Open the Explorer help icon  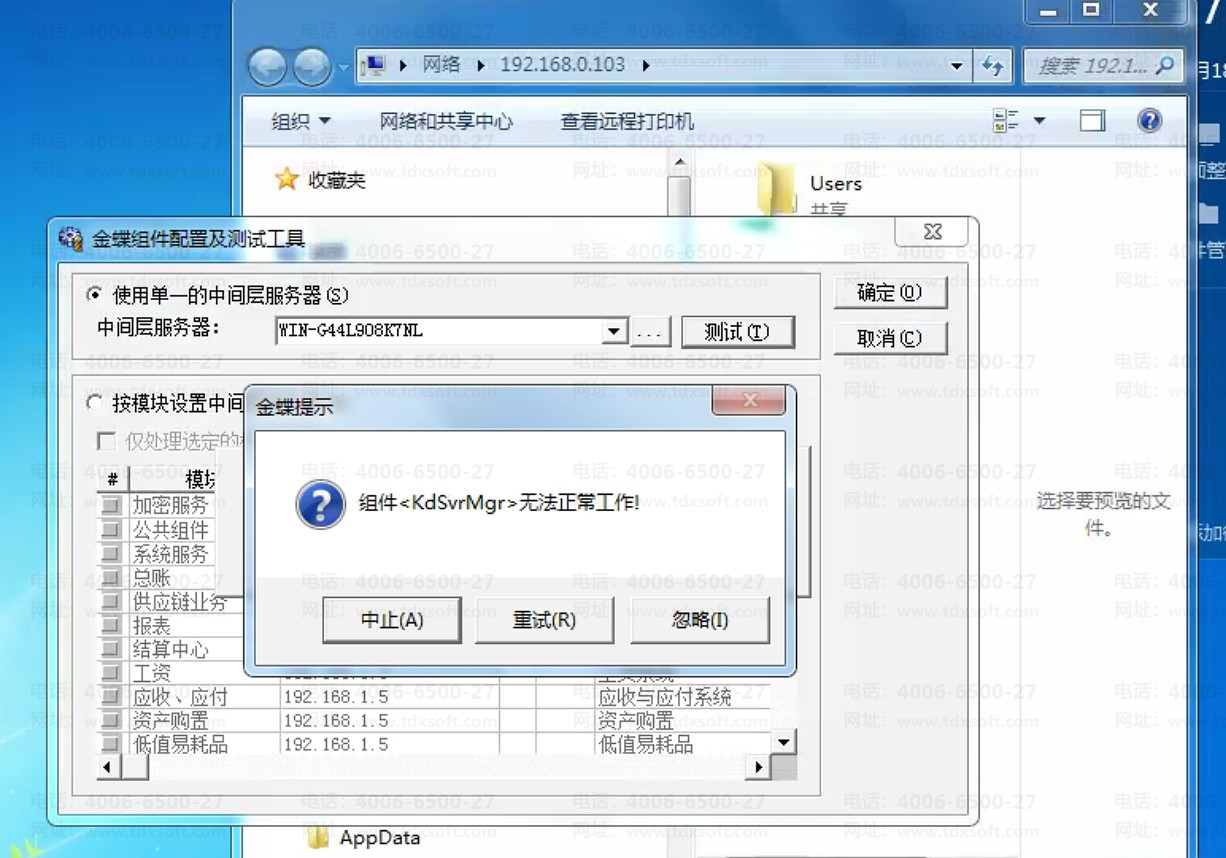pos(1149,121)
